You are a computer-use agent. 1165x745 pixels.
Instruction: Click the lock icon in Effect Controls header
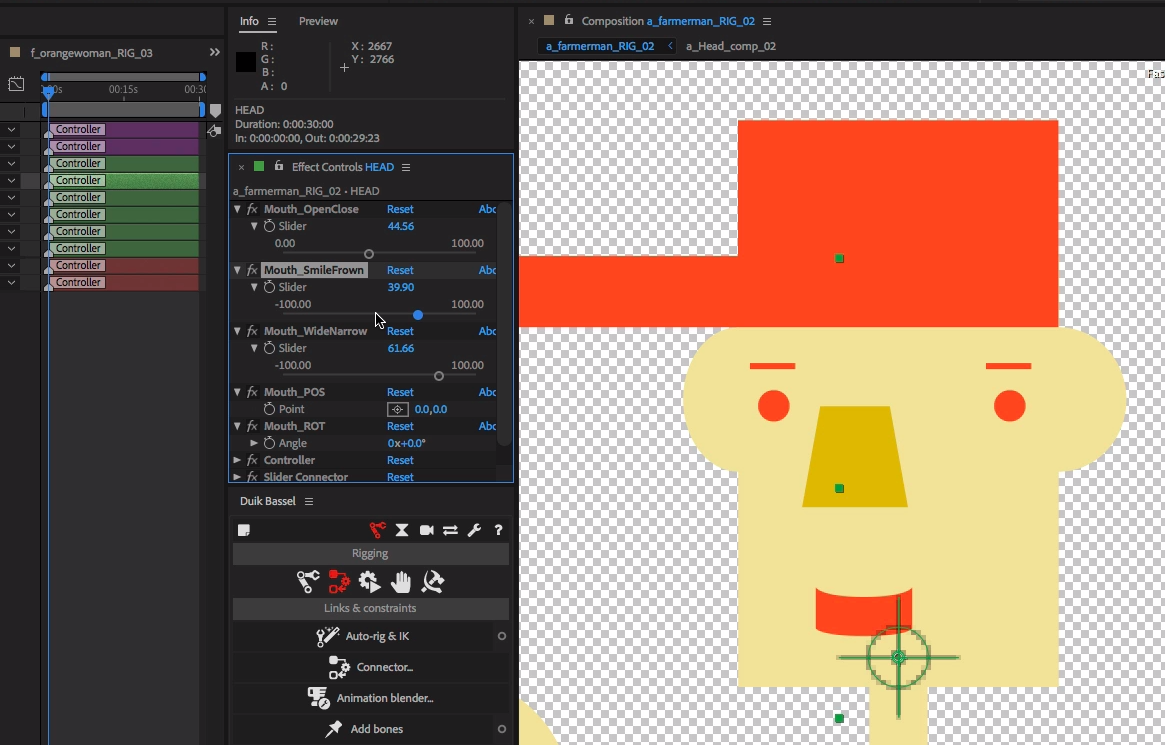[x=279, y=166]
